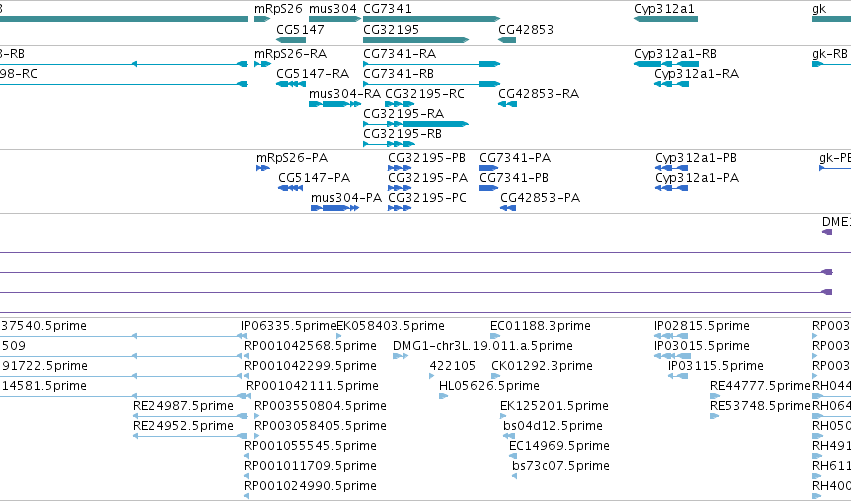851x501 pixels.
Task: Click transcript gk-RB
Action: coord(830,54)
